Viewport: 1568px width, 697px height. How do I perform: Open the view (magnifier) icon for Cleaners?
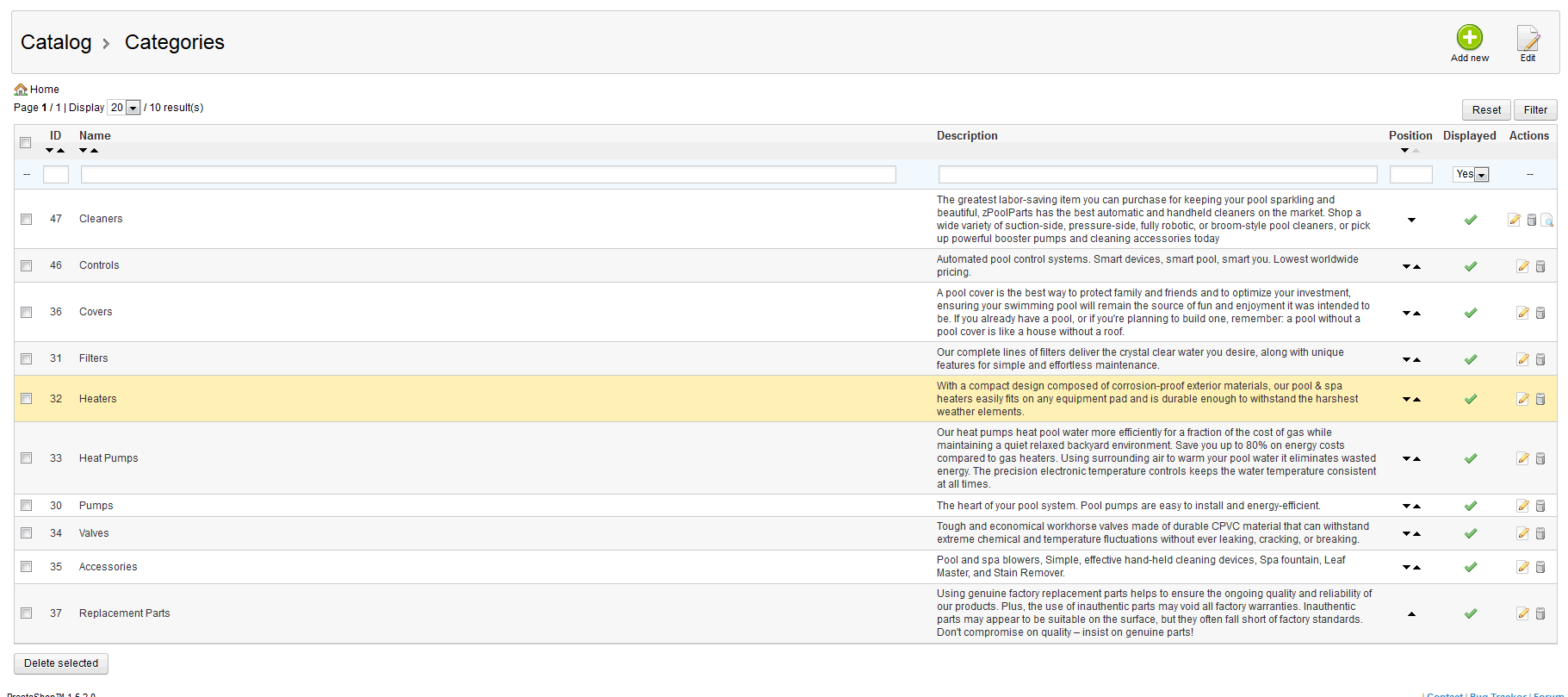(1547, 221)
